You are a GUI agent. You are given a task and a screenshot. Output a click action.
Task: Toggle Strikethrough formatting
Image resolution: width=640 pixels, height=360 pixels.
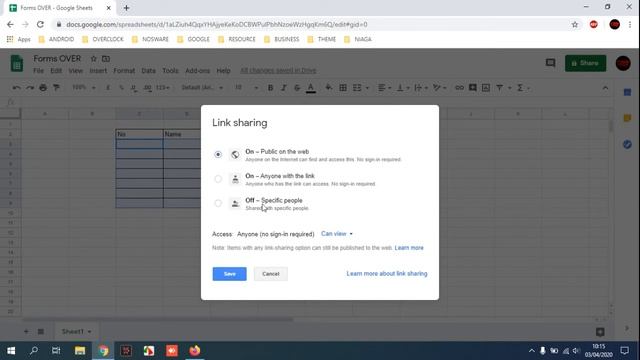point(297,88)
